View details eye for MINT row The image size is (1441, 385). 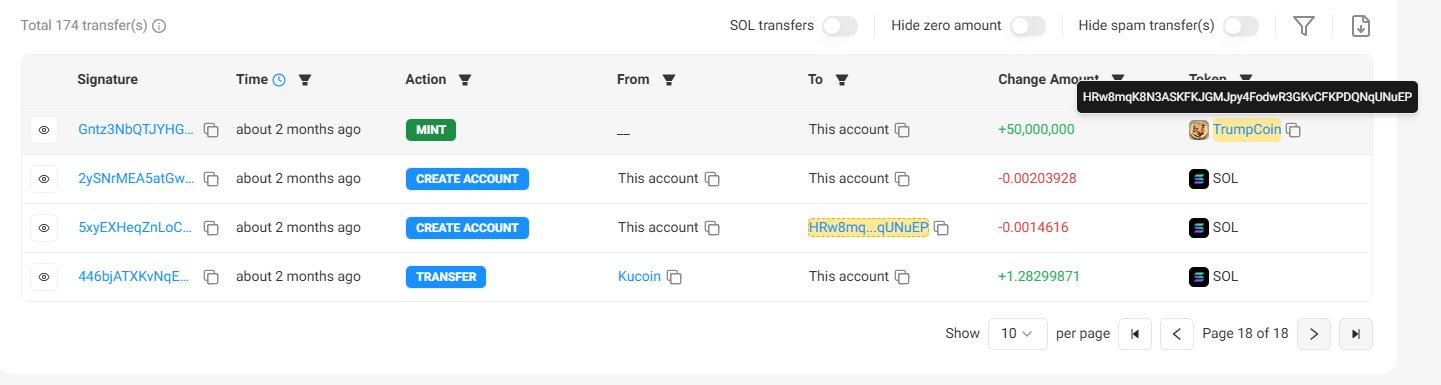tap(44, 130)
